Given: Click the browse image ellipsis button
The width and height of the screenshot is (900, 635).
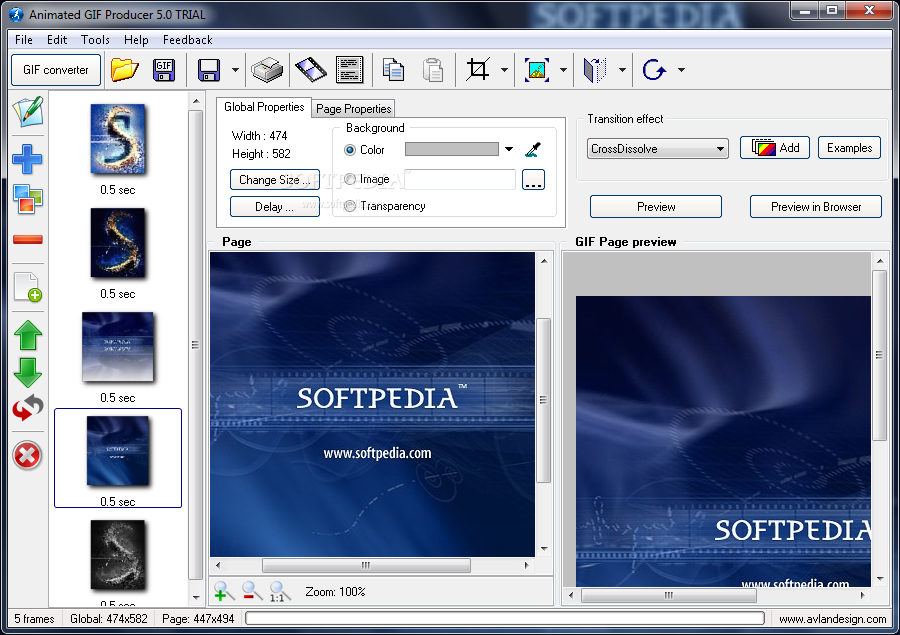Looking at the screenshot, I should coord(533,180).
